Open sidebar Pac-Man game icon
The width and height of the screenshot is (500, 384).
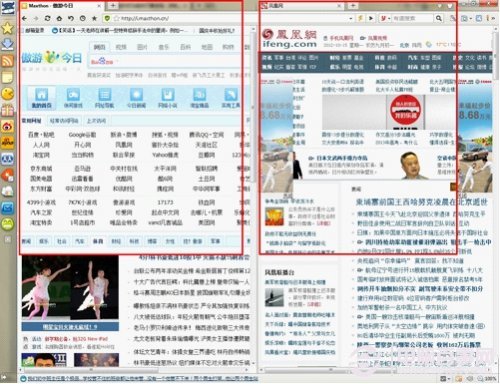pos(8,94)
